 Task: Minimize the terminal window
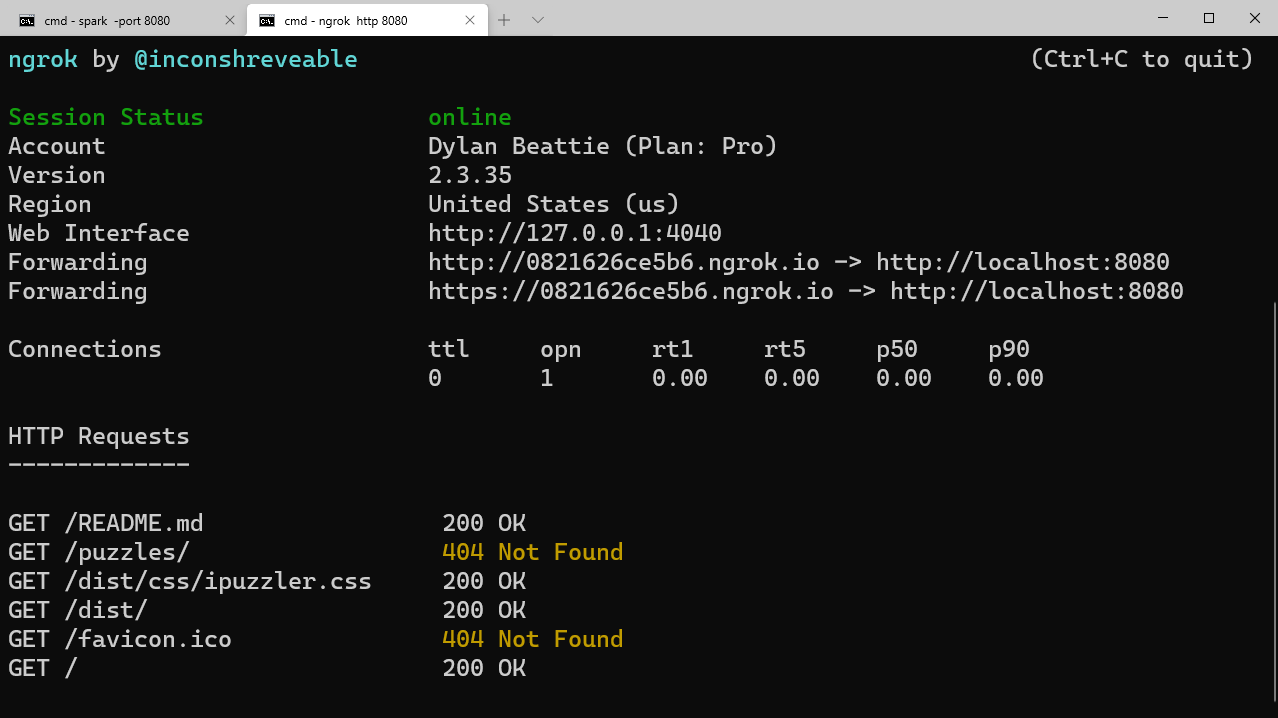1163,18
